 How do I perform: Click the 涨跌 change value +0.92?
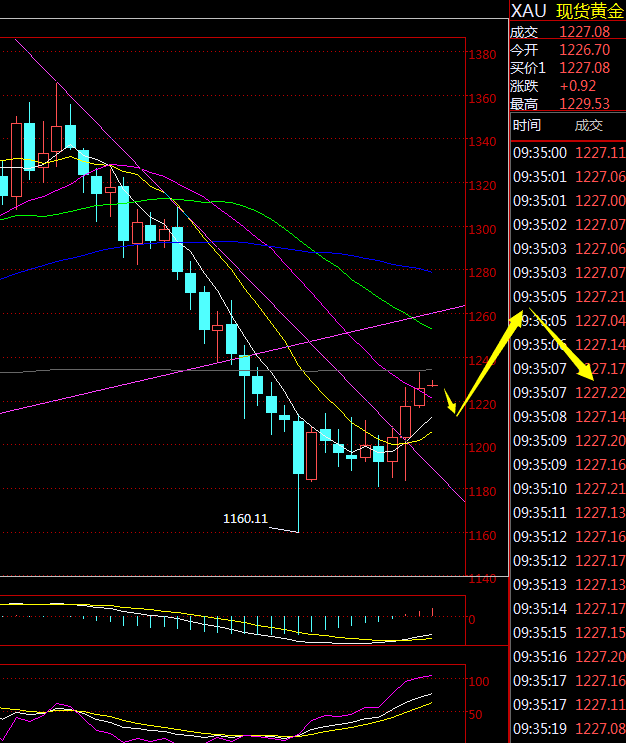[578, 85]
